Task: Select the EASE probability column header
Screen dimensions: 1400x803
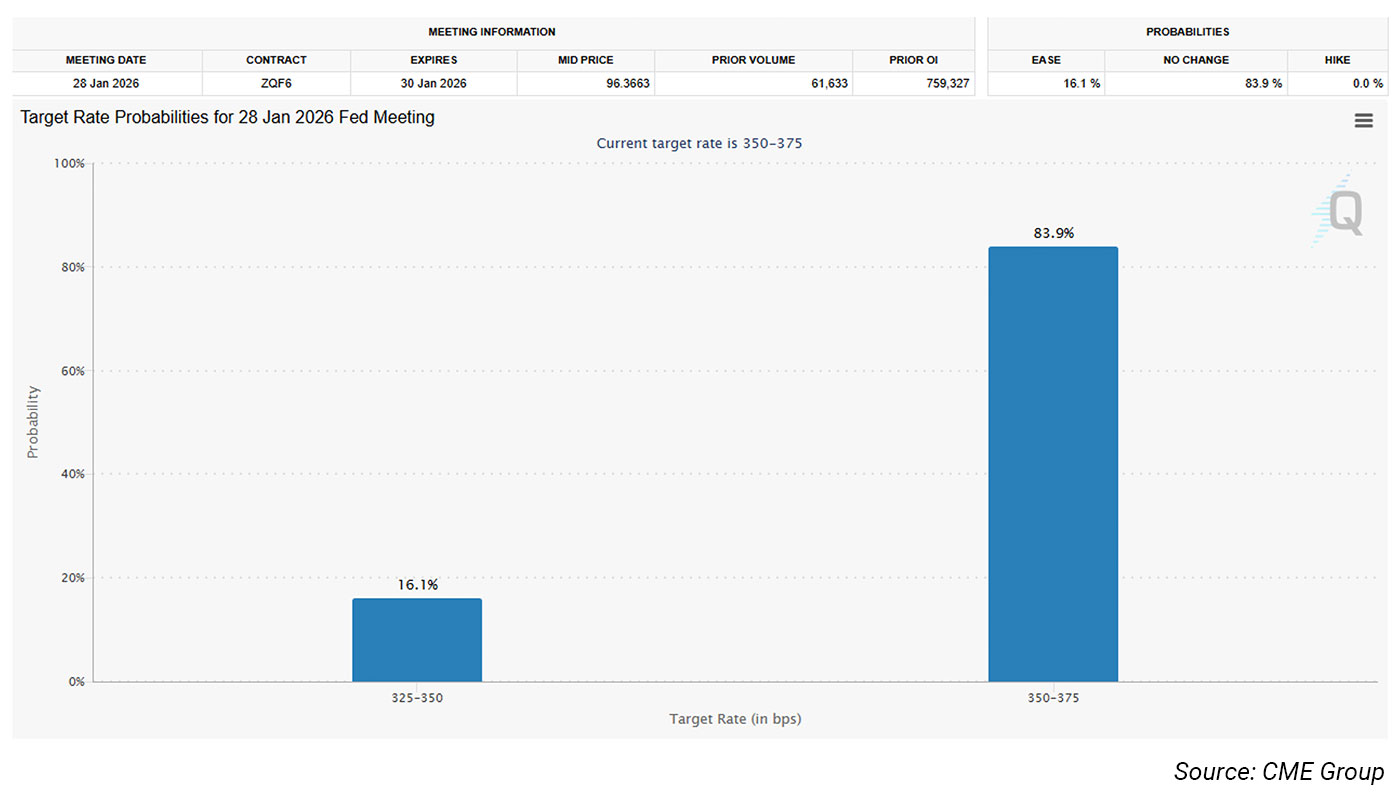Action: coord(1046,60)
